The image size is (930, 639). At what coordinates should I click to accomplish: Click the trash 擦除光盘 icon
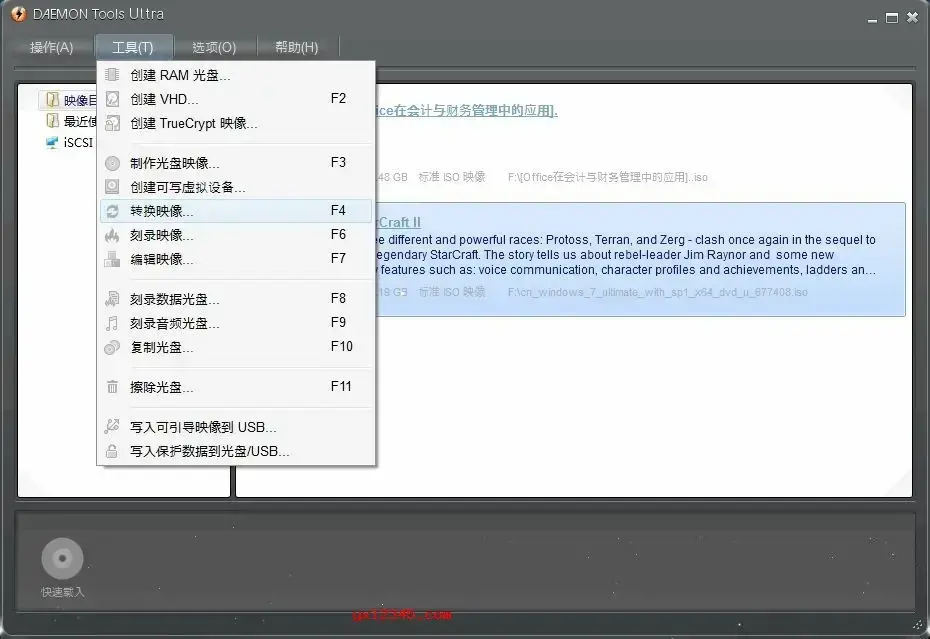[112, 387]
